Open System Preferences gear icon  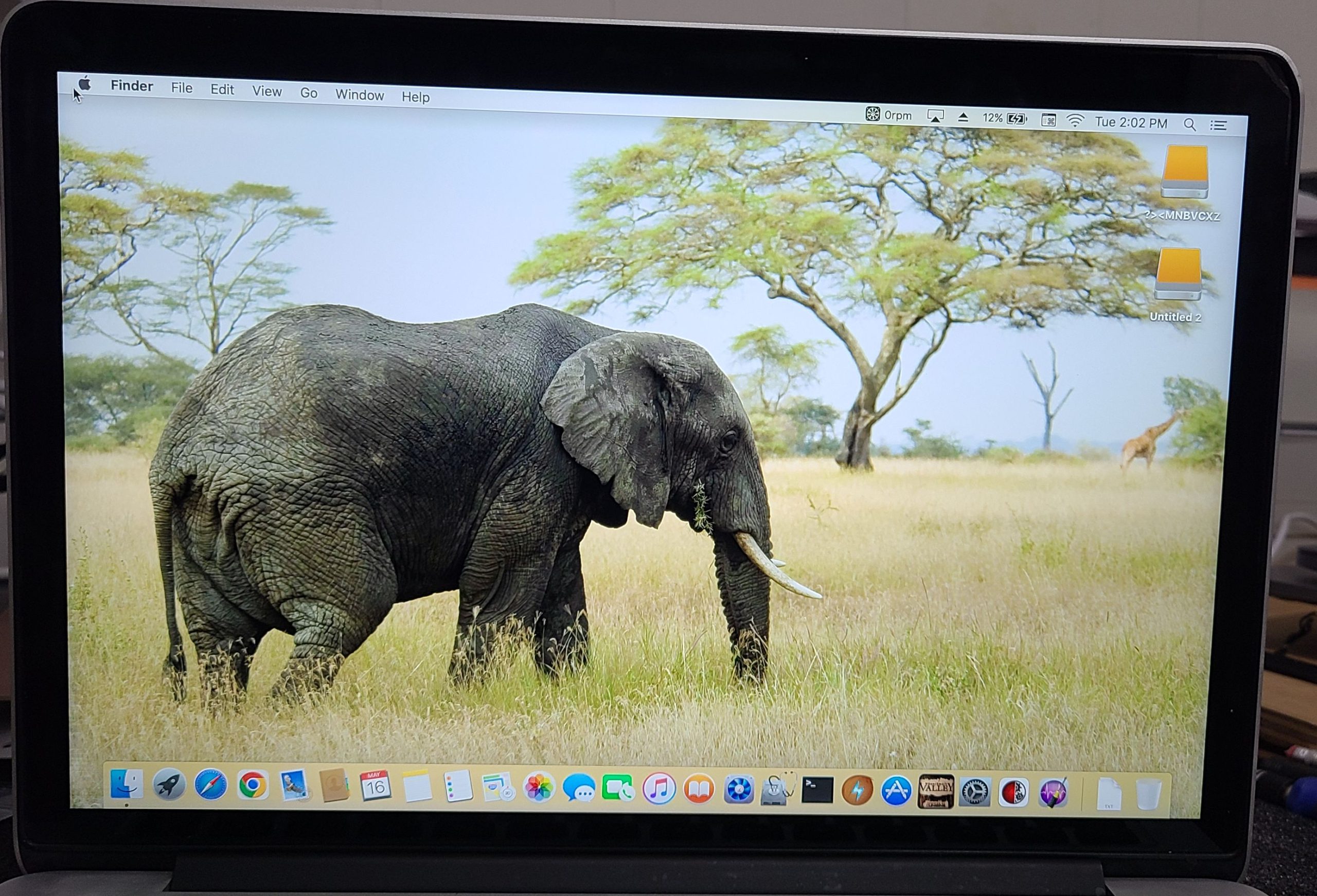[975, 792]
